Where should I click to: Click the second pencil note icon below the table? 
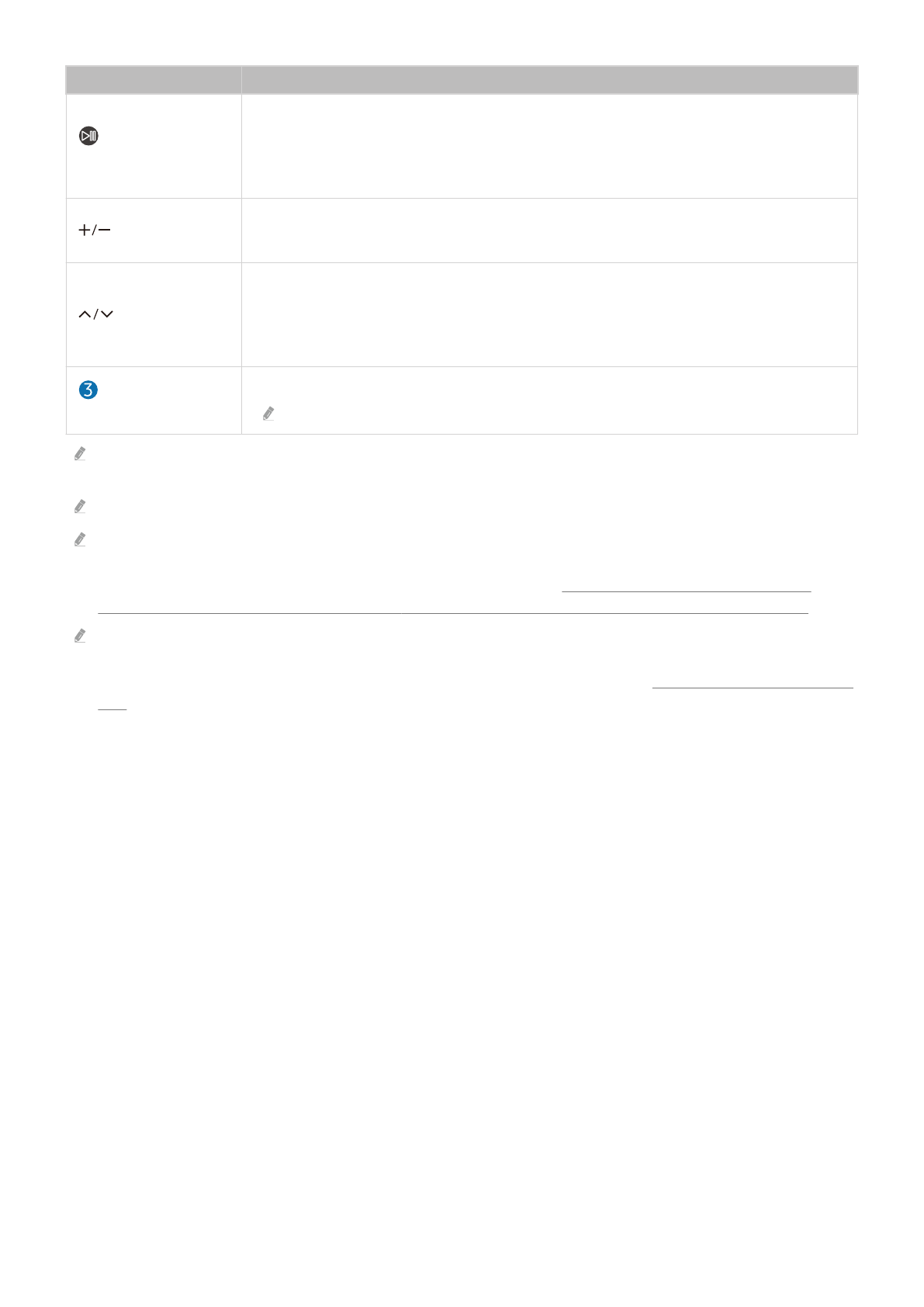[80, 506]
